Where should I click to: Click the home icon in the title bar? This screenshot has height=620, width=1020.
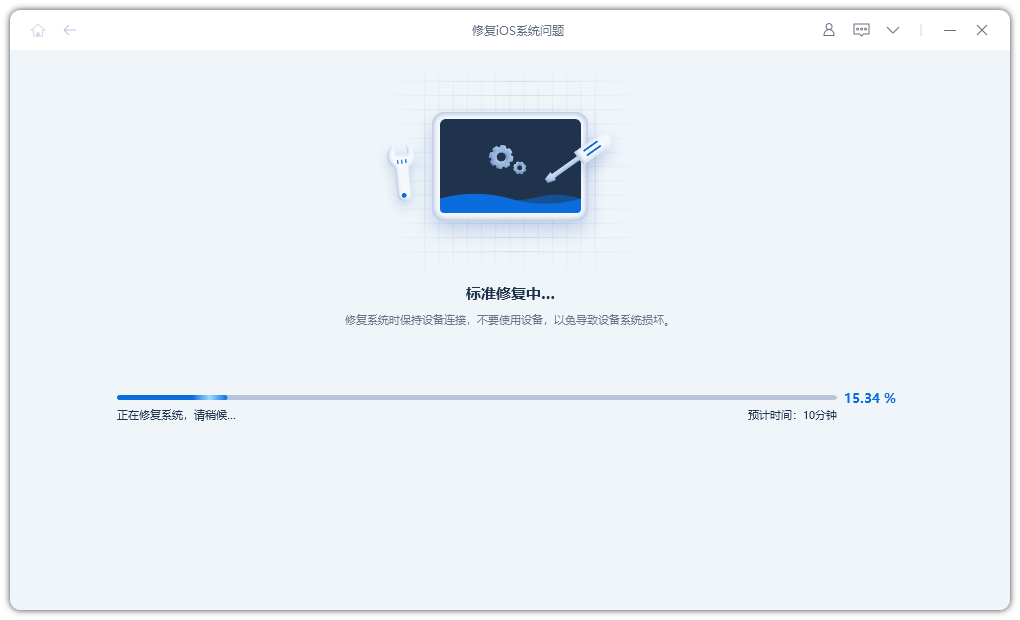coord(38,30)
